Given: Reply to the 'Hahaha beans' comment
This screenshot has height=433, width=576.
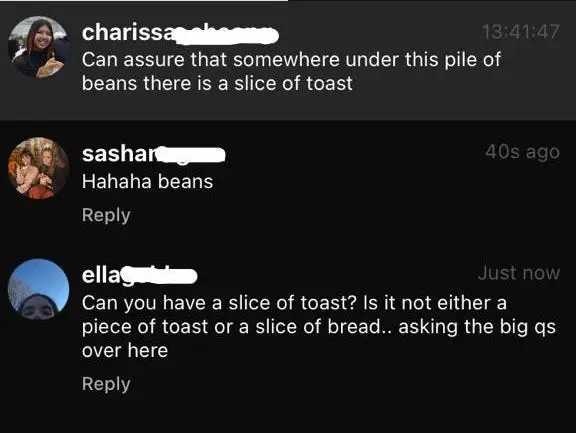Looking at the screenshot, I should pyautogui.click(x=106, y=215).
